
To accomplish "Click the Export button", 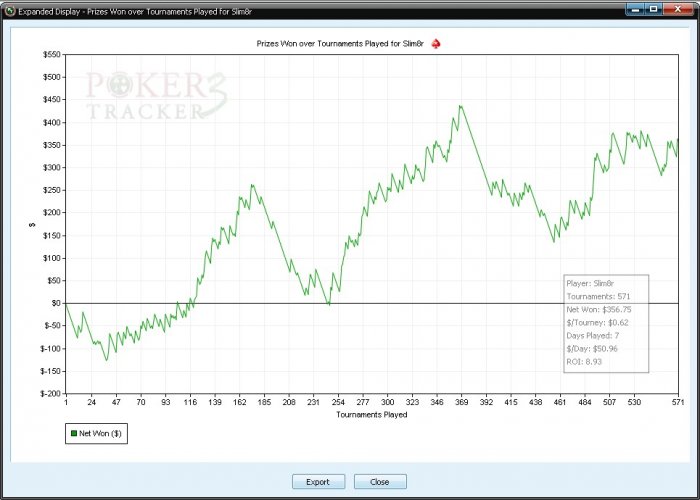I will click(318, 482).
